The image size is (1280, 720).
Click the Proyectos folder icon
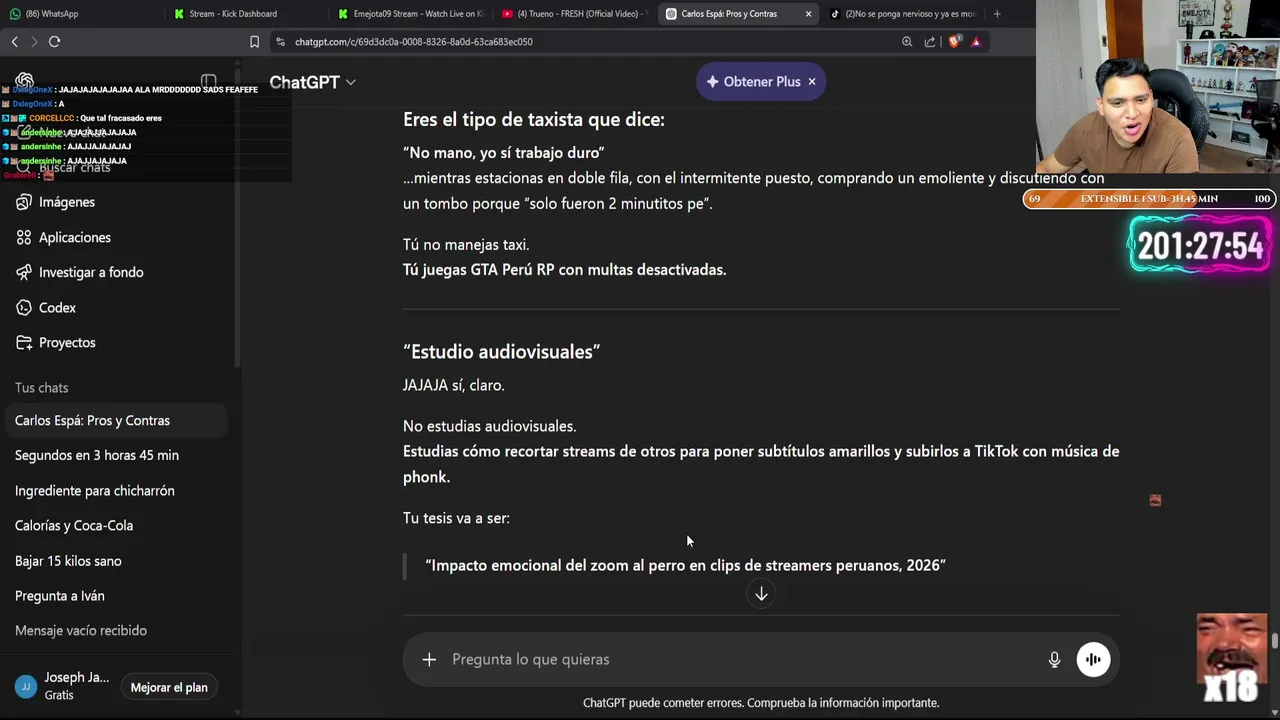(x=24, y=343)
